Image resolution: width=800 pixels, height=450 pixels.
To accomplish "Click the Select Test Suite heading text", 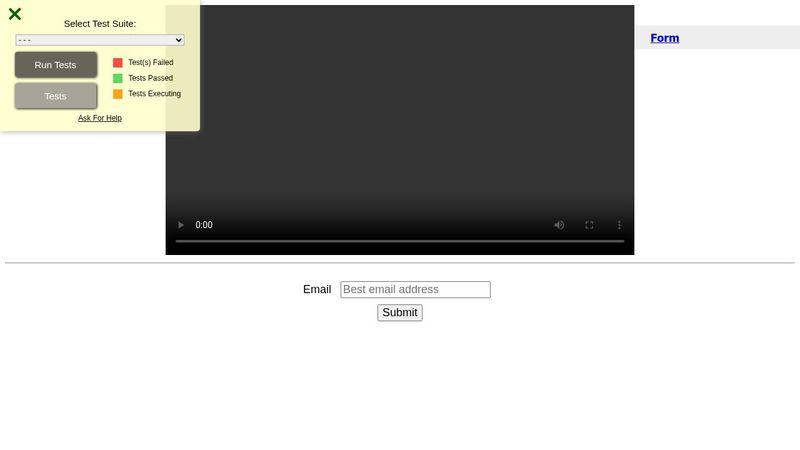I will pyautogui.click(x=100, y=23).
